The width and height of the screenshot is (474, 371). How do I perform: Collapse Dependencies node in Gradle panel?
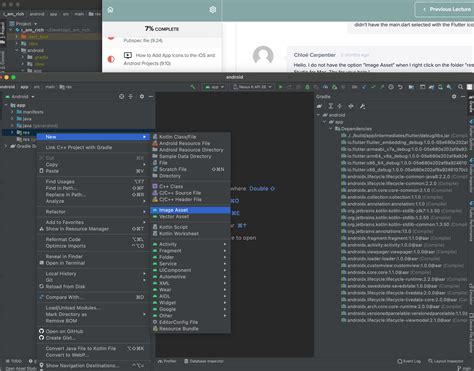[x=331, y=129]
